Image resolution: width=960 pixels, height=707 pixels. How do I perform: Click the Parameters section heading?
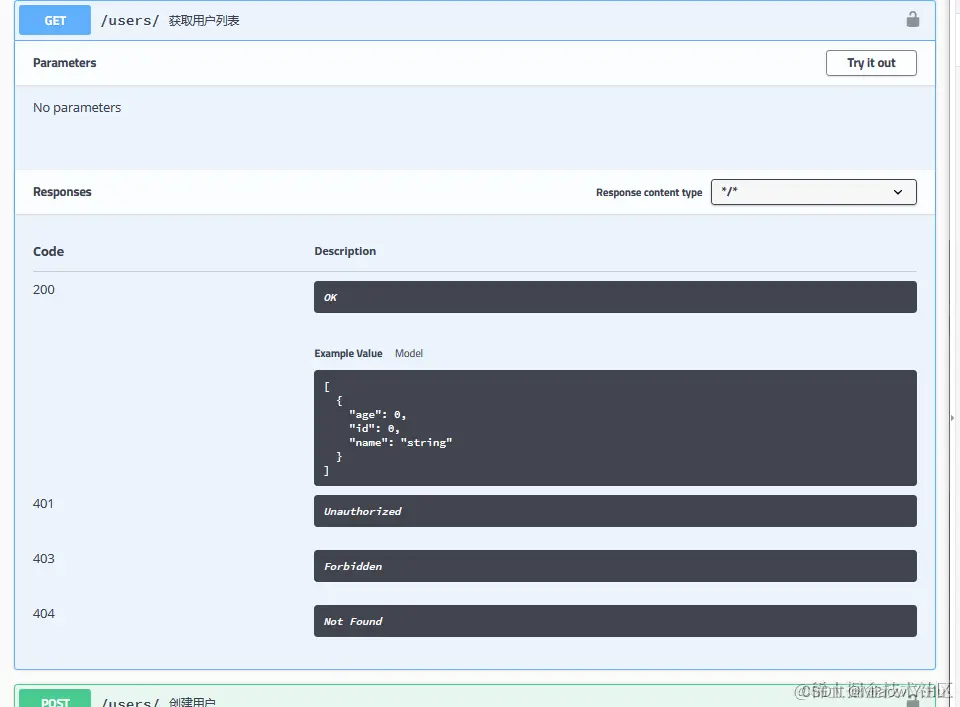(x=64, y=63)
